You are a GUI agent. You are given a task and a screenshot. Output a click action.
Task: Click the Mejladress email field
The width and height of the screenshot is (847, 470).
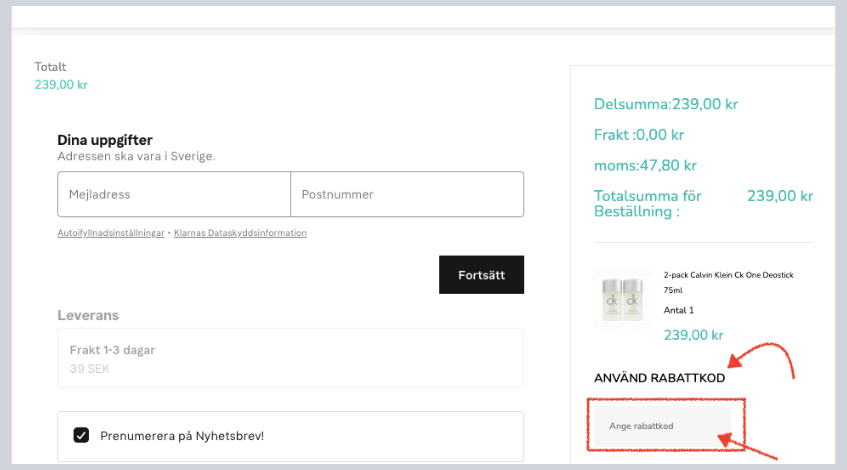pos(174,194)
